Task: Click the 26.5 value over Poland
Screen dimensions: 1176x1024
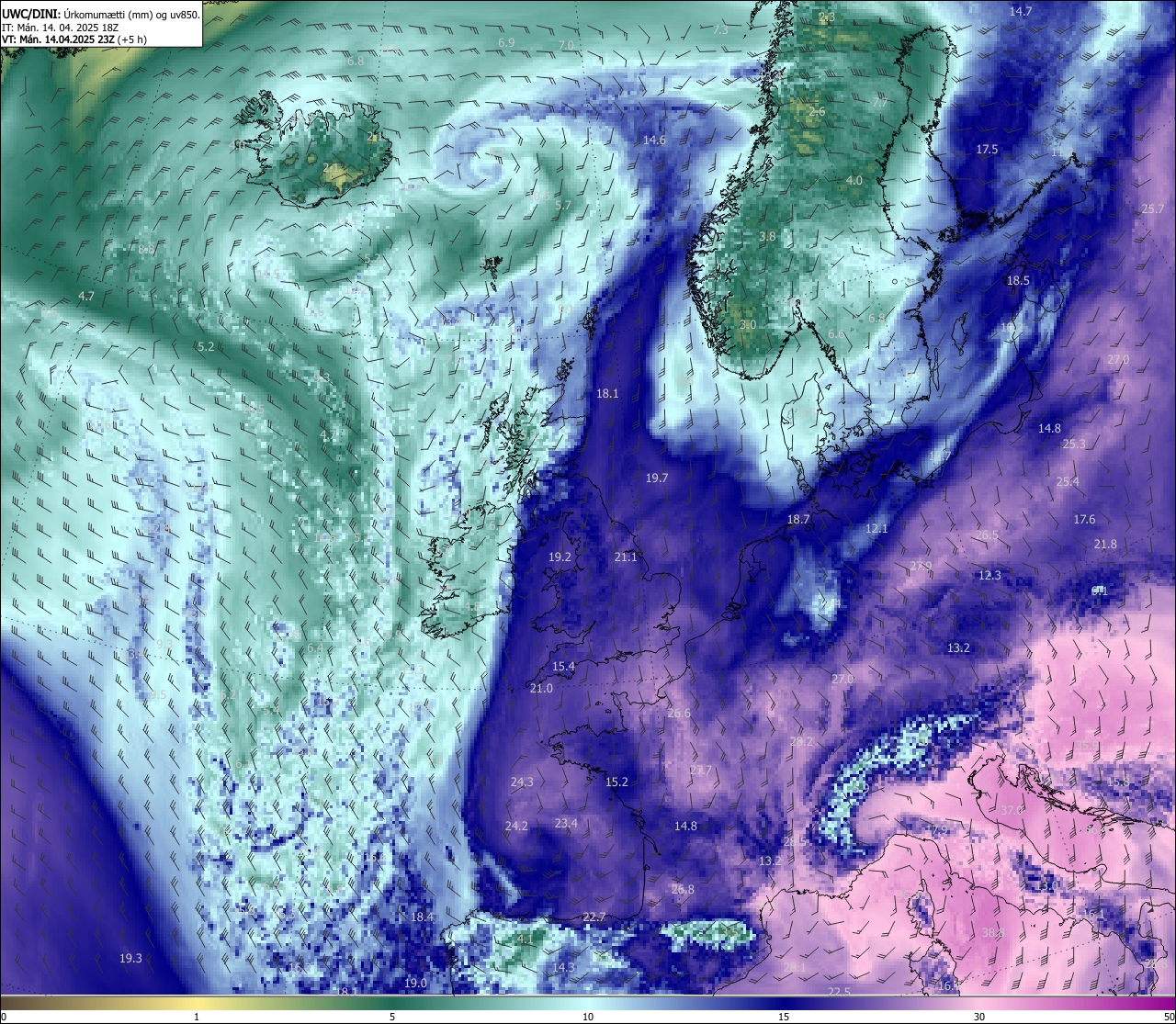Action: pos(987,535)
